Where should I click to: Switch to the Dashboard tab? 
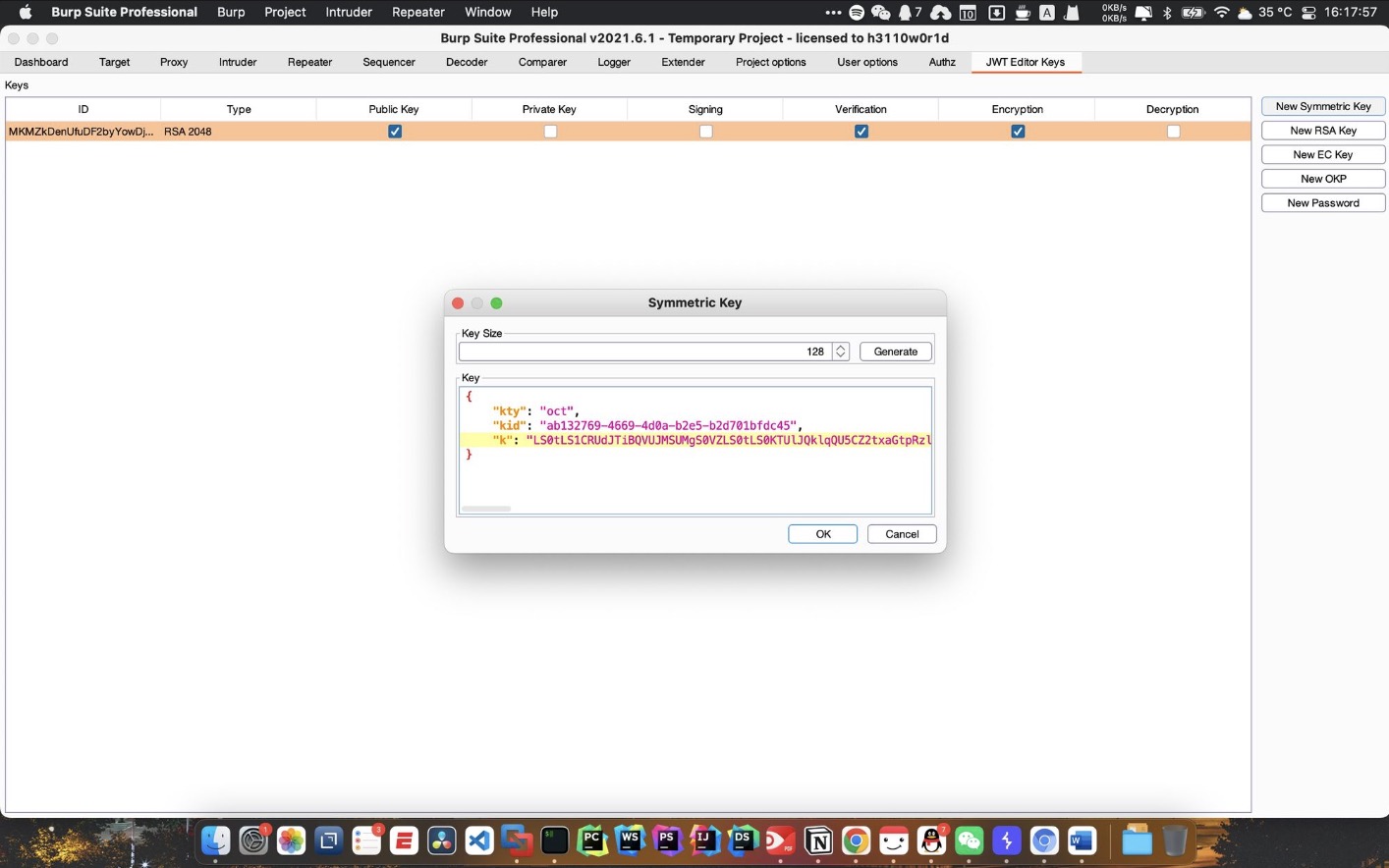41,62
